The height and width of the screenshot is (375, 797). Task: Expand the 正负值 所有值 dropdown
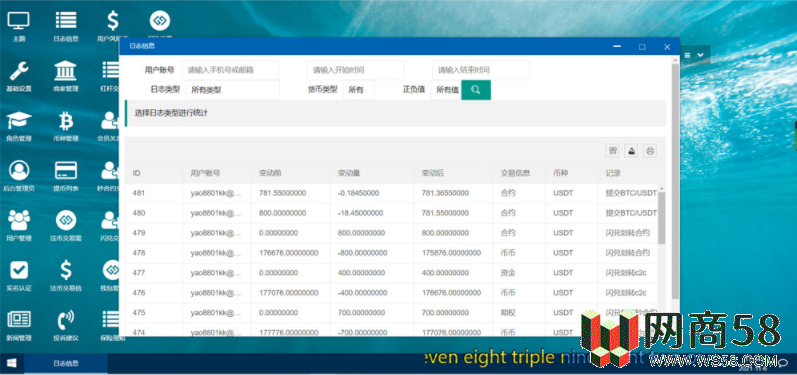[446, 90]
